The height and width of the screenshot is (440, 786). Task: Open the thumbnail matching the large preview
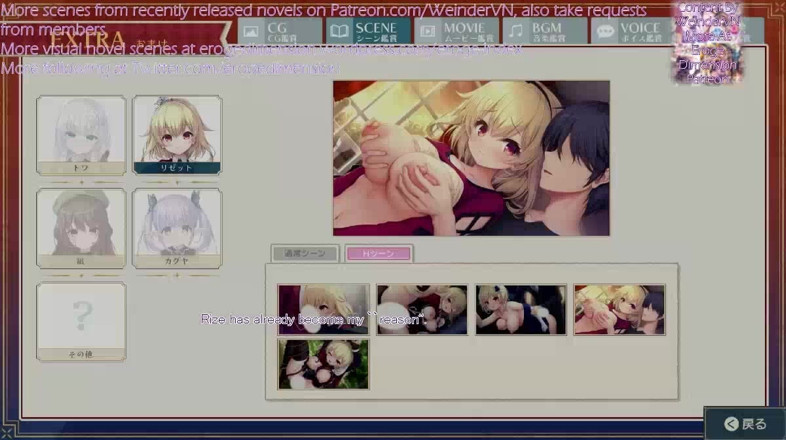(x=620, y=310)
